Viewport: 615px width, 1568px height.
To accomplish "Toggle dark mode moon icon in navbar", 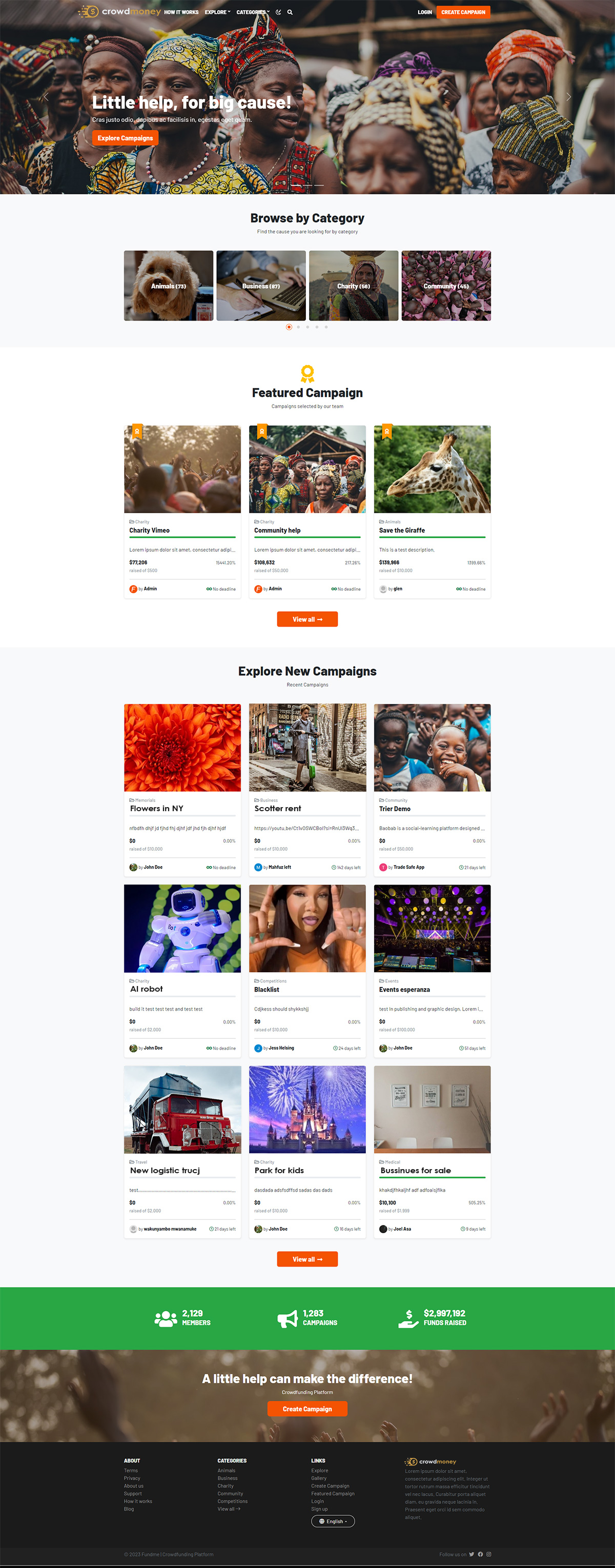I will (279, 12).
